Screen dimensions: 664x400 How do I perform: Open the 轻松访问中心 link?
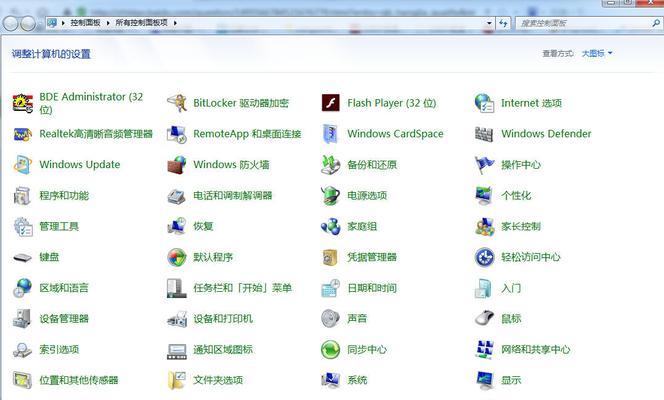(531, 257)
